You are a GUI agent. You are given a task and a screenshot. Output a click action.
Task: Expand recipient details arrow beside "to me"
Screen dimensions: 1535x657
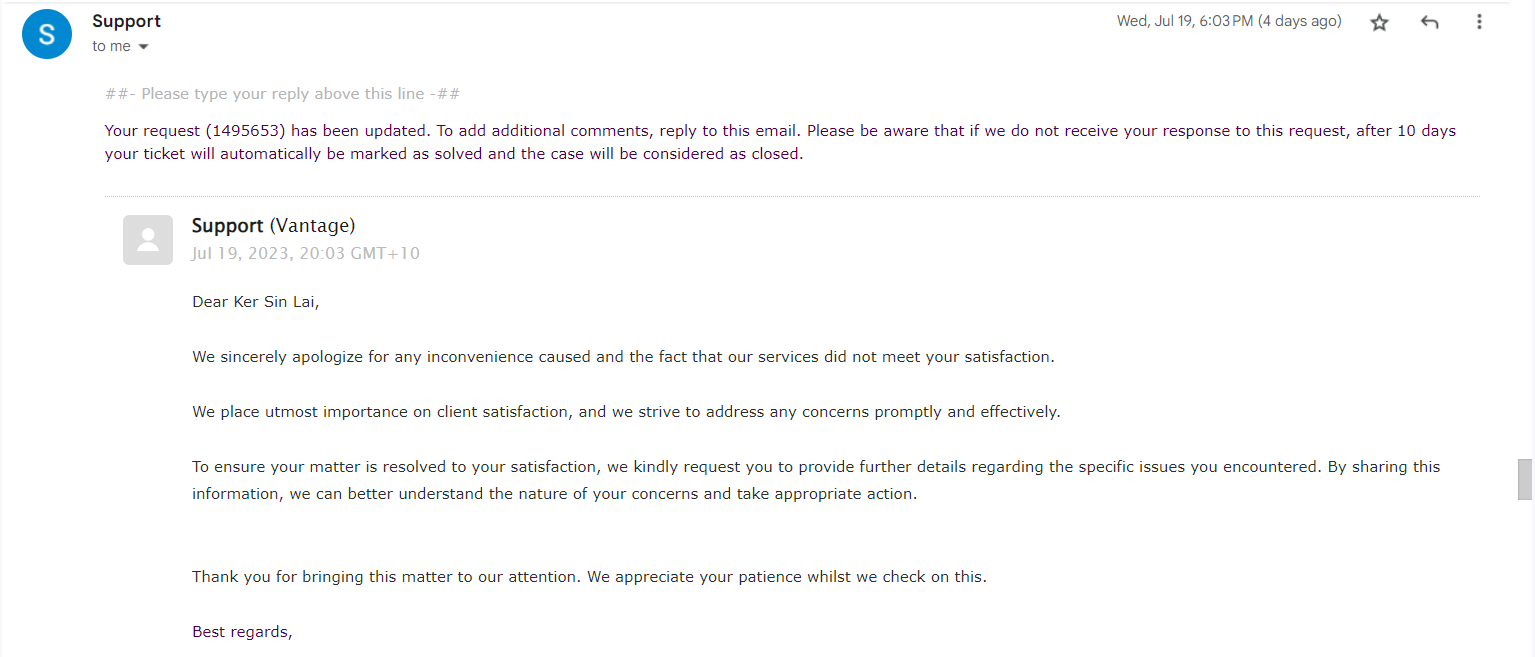[143, 47]
